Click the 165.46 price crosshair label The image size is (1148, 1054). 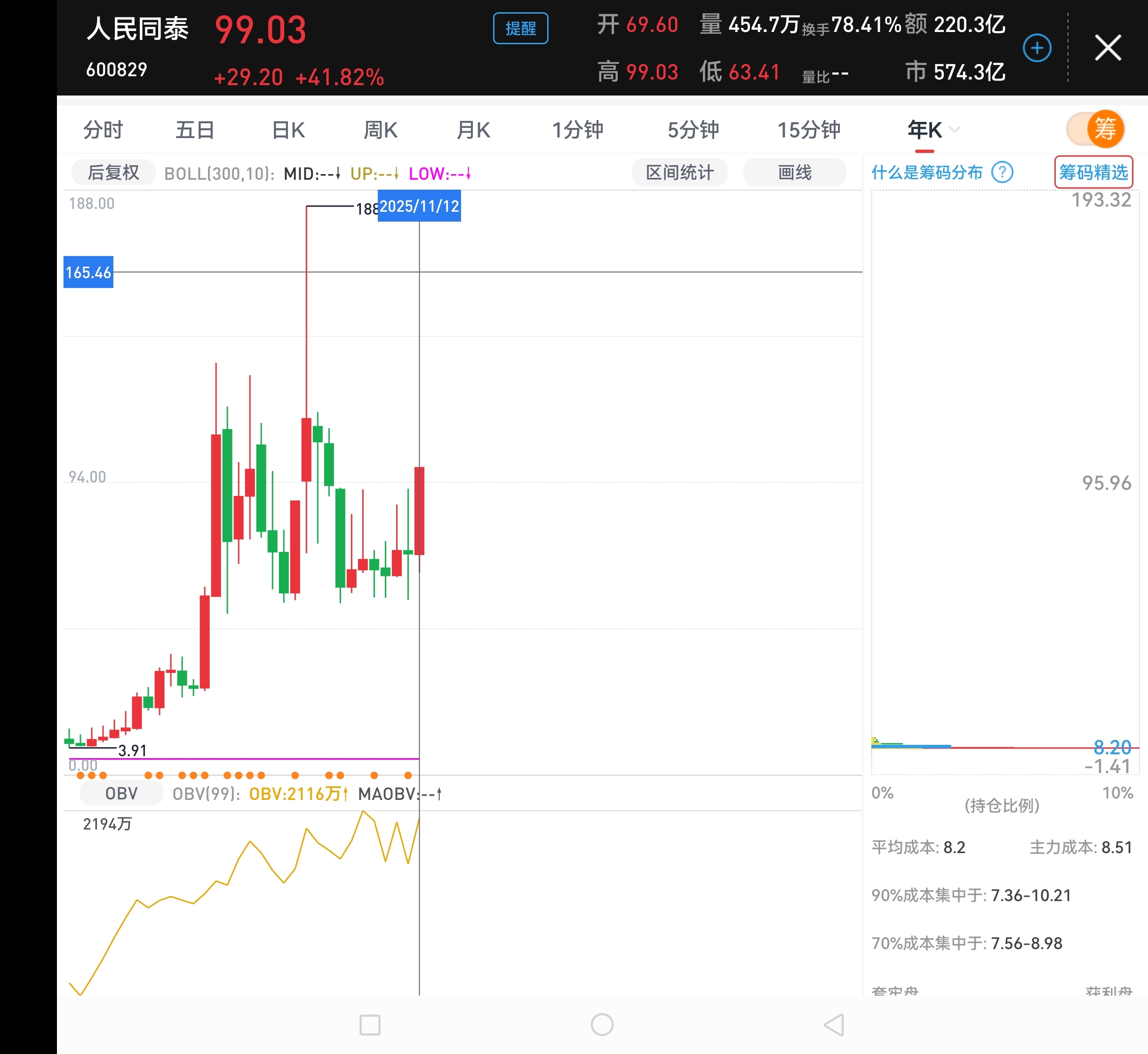click(x=88, y=272)
